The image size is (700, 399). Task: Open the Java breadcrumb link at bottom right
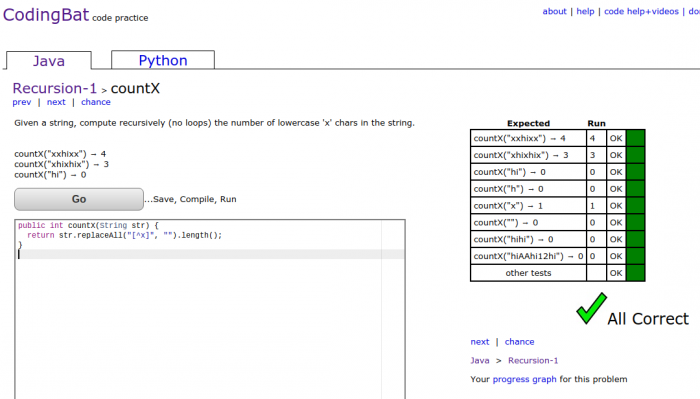tap(480, 361)
